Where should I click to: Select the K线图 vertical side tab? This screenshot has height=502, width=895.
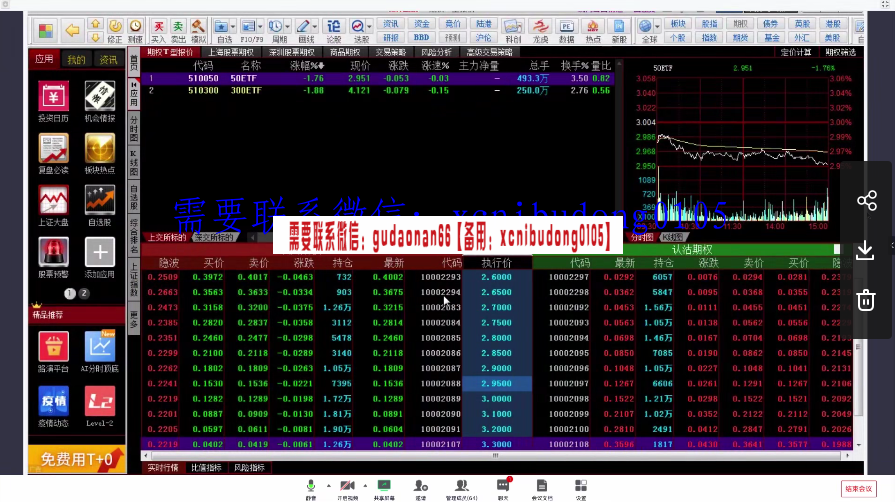(134, 163)
